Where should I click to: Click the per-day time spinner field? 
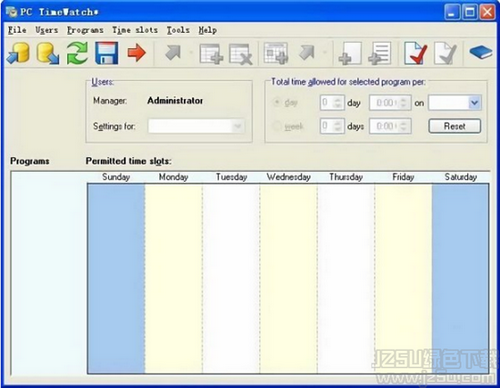point(390,103)
